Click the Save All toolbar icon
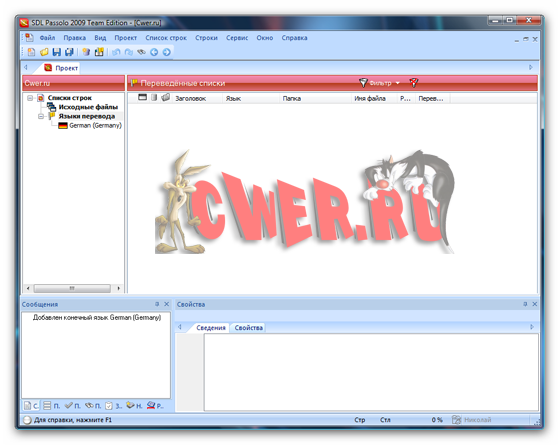Screen dimensions: 560x445 [x=69, y=52]
